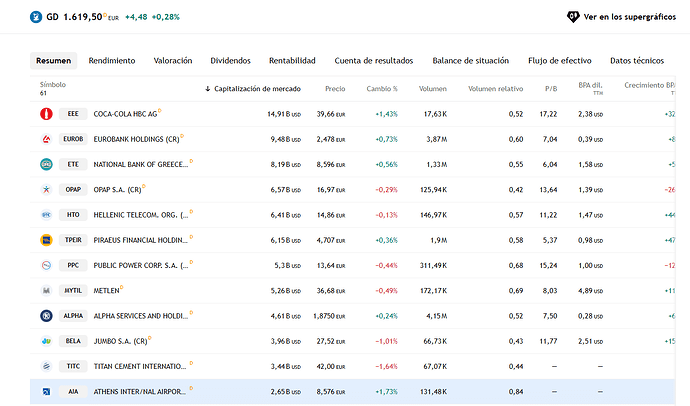Open COCA-COLA HBC AG stock link
Screen dimensions: 690x406
[125, 114]
